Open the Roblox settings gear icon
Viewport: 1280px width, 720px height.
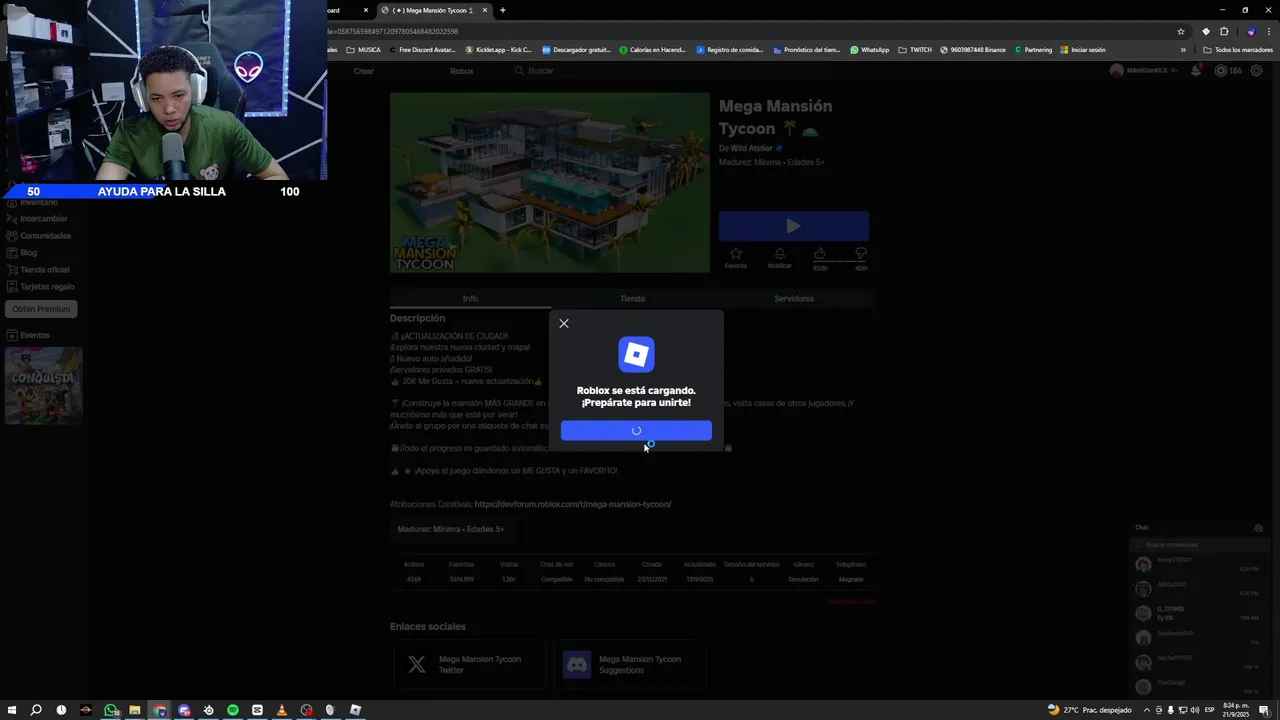(x=1257, y=71)
